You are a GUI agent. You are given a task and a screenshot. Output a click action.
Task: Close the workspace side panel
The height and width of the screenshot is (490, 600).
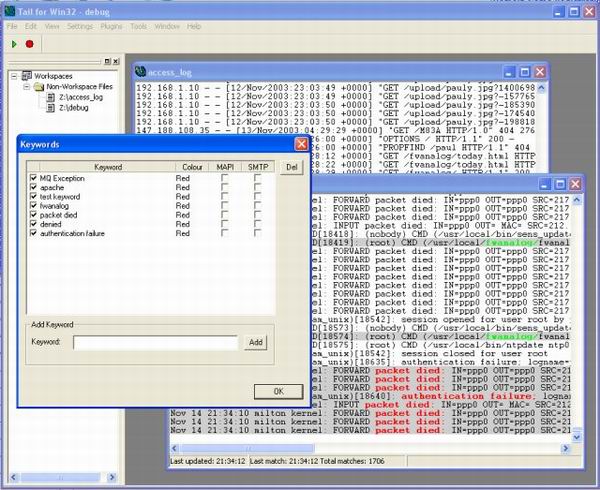(116, 61)
